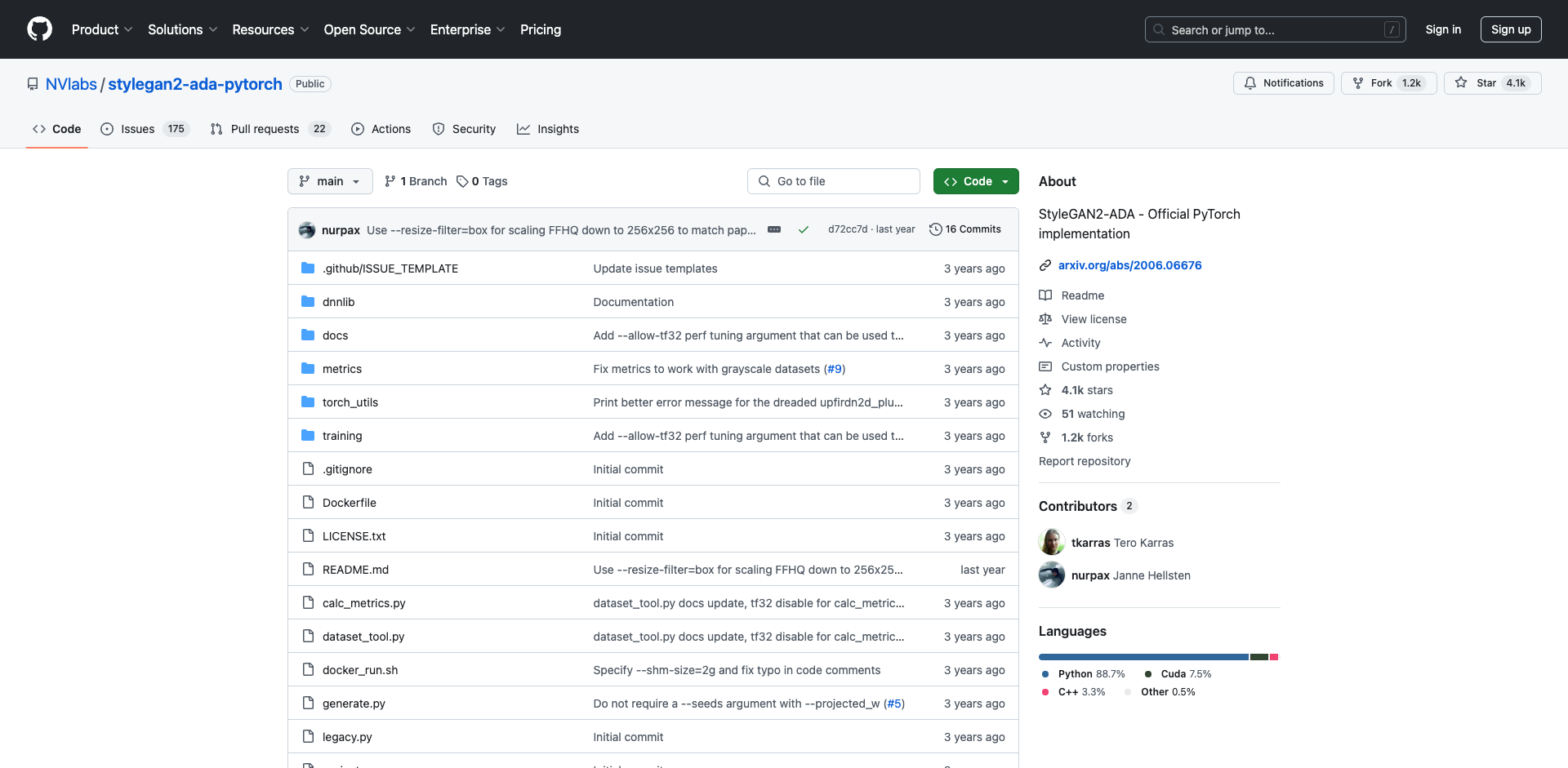The image size is (1568, 768).
Task: Click the star icon beside 4.1k stars
Action: coord(1045,390)
